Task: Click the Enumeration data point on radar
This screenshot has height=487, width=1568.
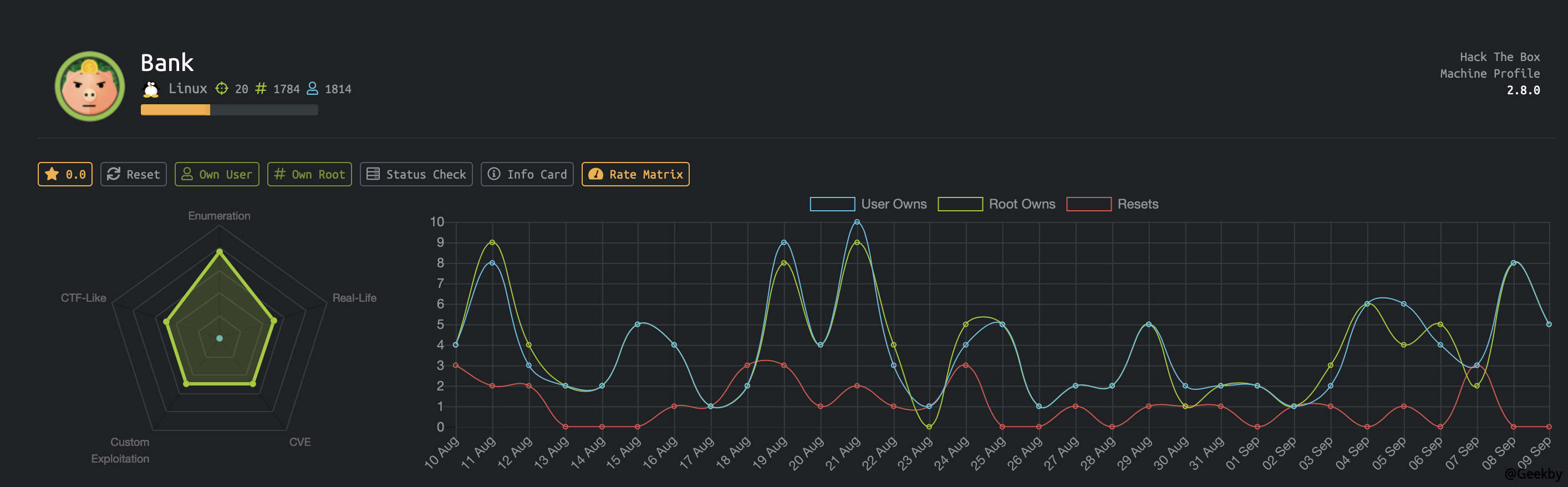Action: [220, 251]
